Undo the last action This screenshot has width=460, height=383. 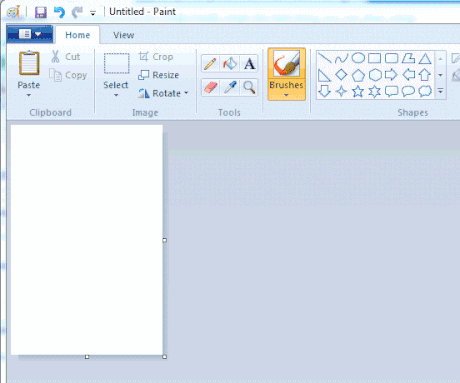click(x=59, y=13)
